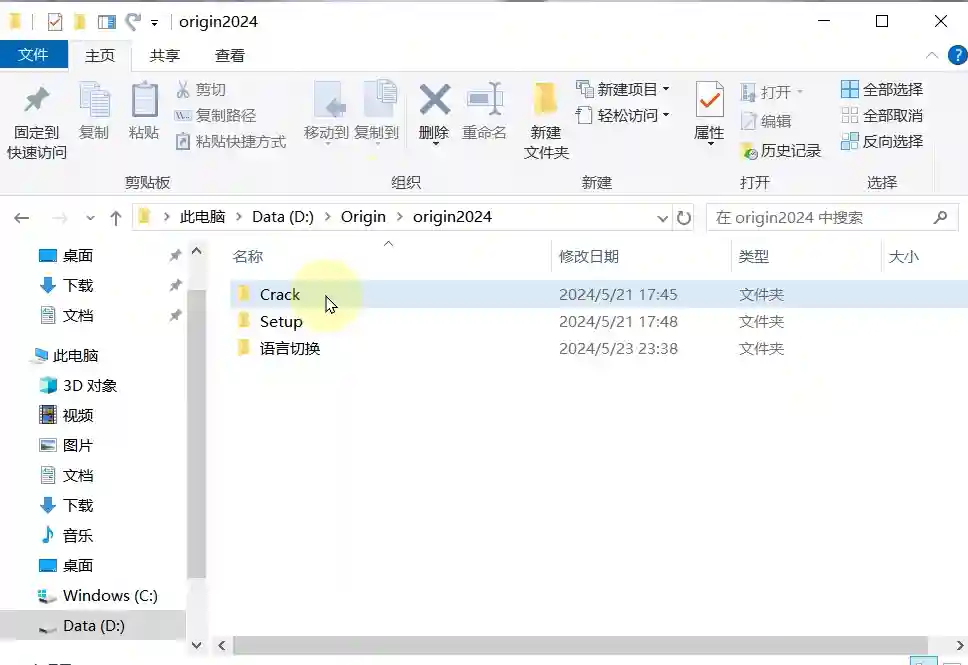The image size is (968, 665).
Task: Click the Rename (重命名) icon
Action: (485, 99)
